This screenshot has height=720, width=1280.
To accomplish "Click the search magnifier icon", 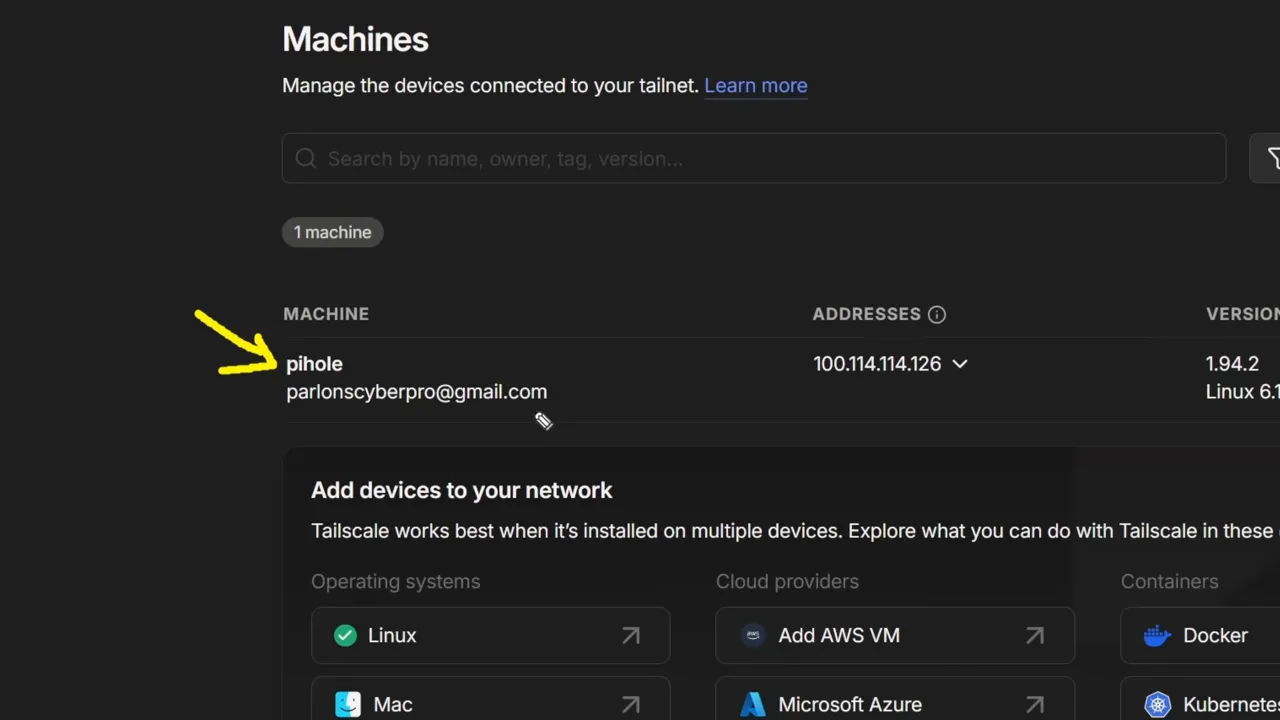I will coord(305,158).
